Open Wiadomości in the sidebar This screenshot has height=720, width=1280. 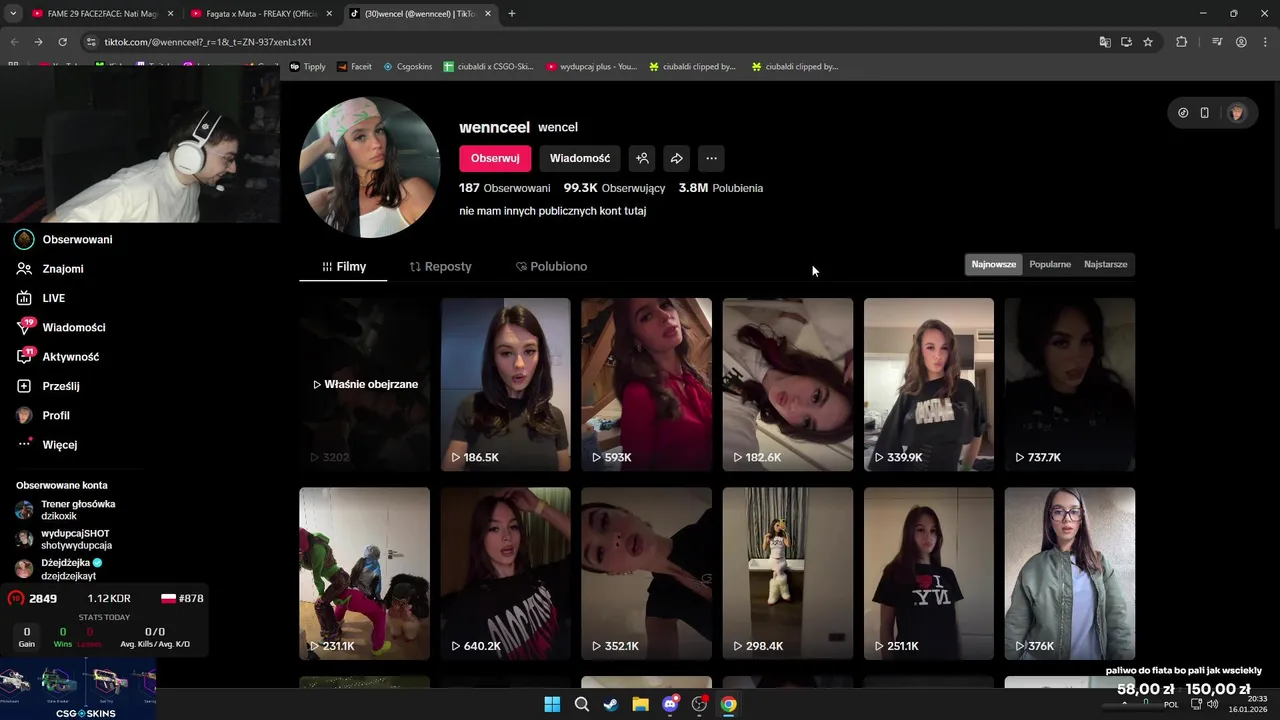point(61,327)
